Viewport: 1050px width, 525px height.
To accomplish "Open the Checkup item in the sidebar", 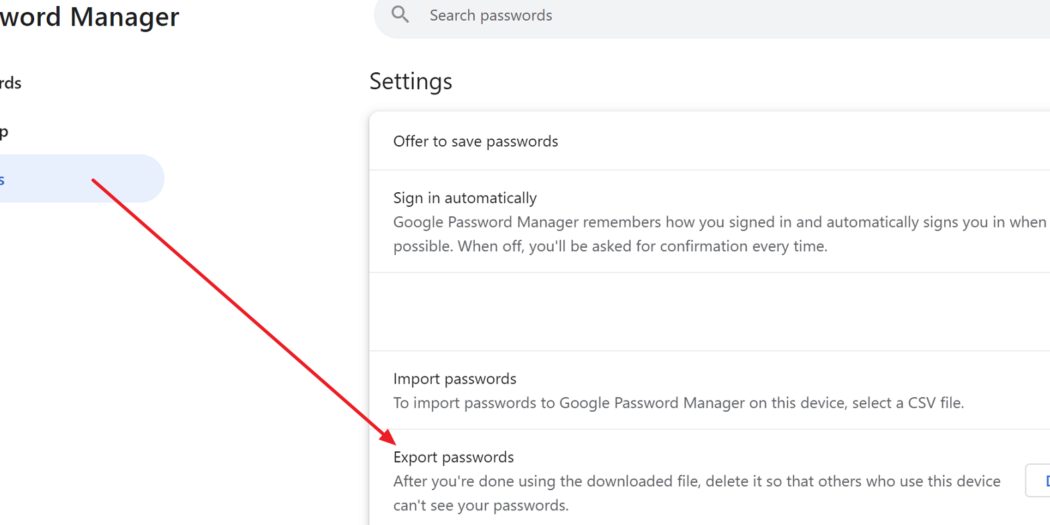I will pos(4,132).
